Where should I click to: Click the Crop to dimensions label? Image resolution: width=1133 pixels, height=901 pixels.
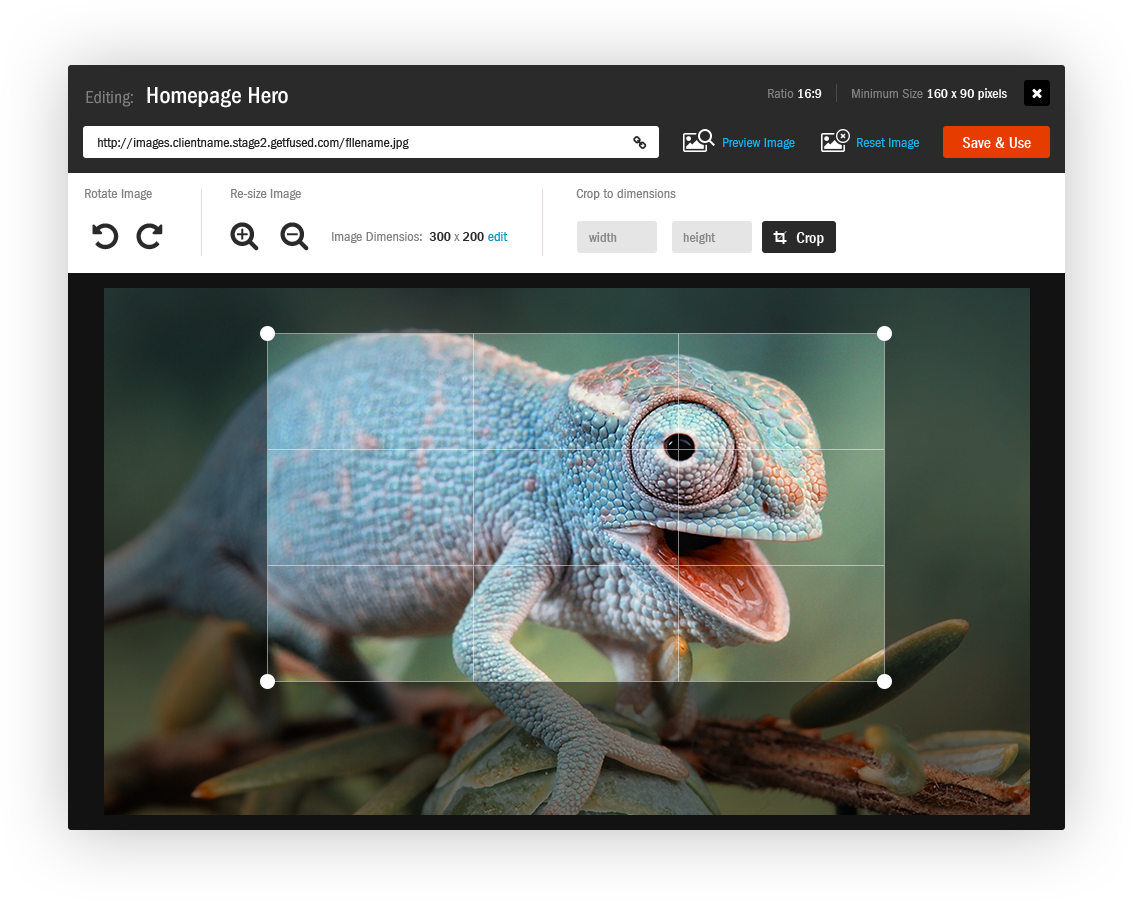coord(626,194)
